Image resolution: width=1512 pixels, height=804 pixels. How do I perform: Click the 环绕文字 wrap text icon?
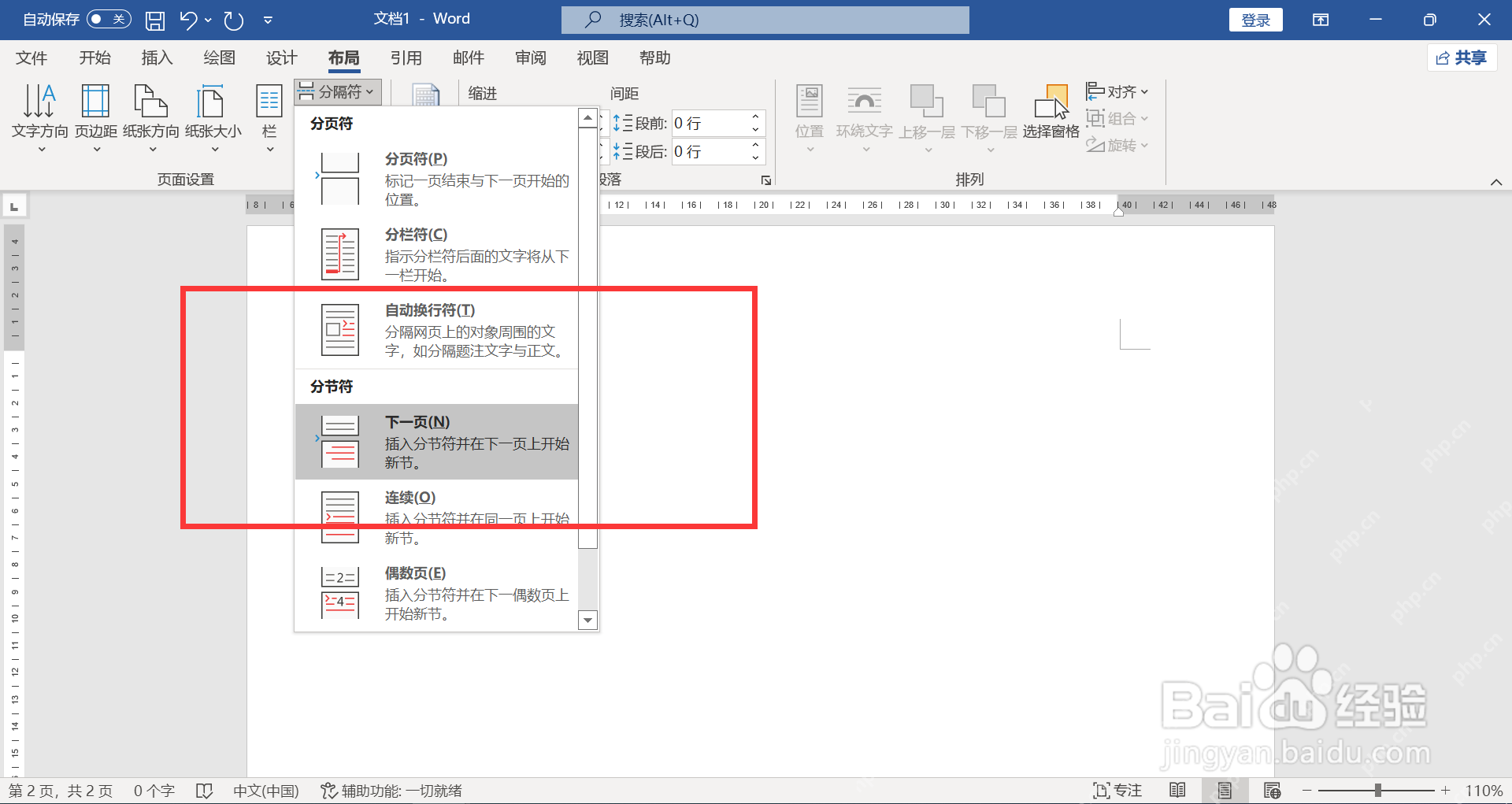click(865, 118)
